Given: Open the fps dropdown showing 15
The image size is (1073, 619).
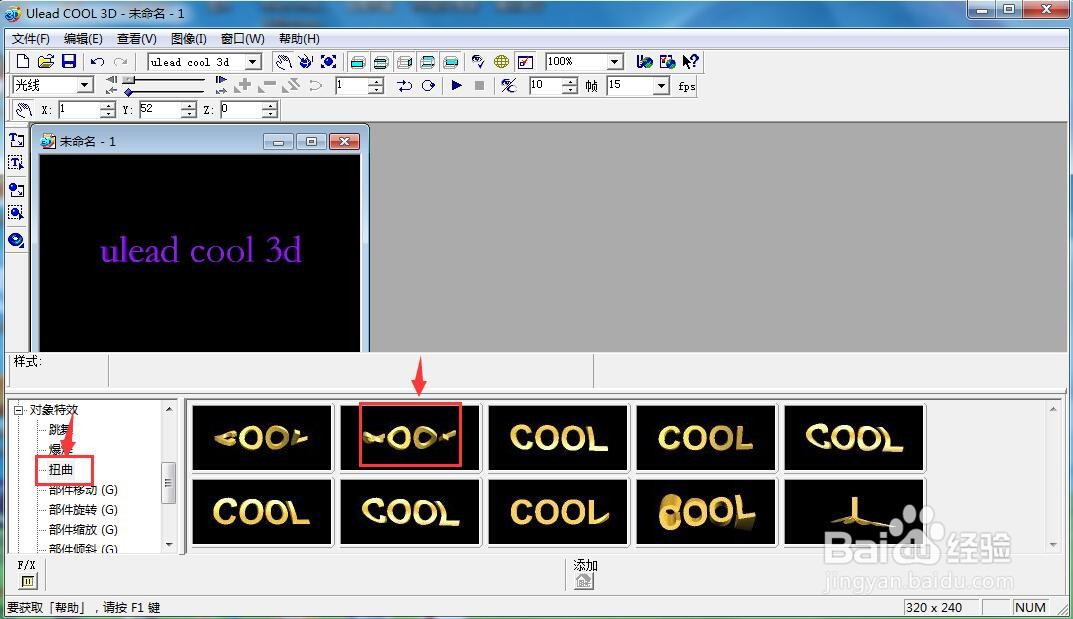Looking at the screenshot, I should [x=660, y=85].
